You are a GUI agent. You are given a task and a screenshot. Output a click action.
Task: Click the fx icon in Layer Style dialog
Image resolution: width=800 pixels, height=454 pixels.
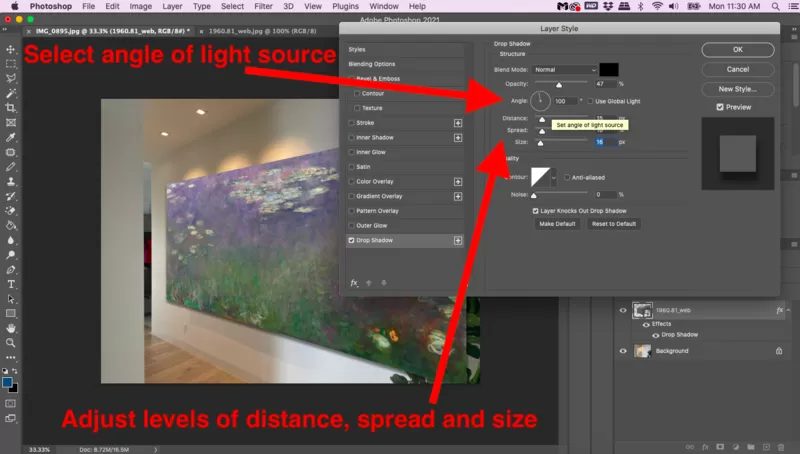click(x=354, y=283)
